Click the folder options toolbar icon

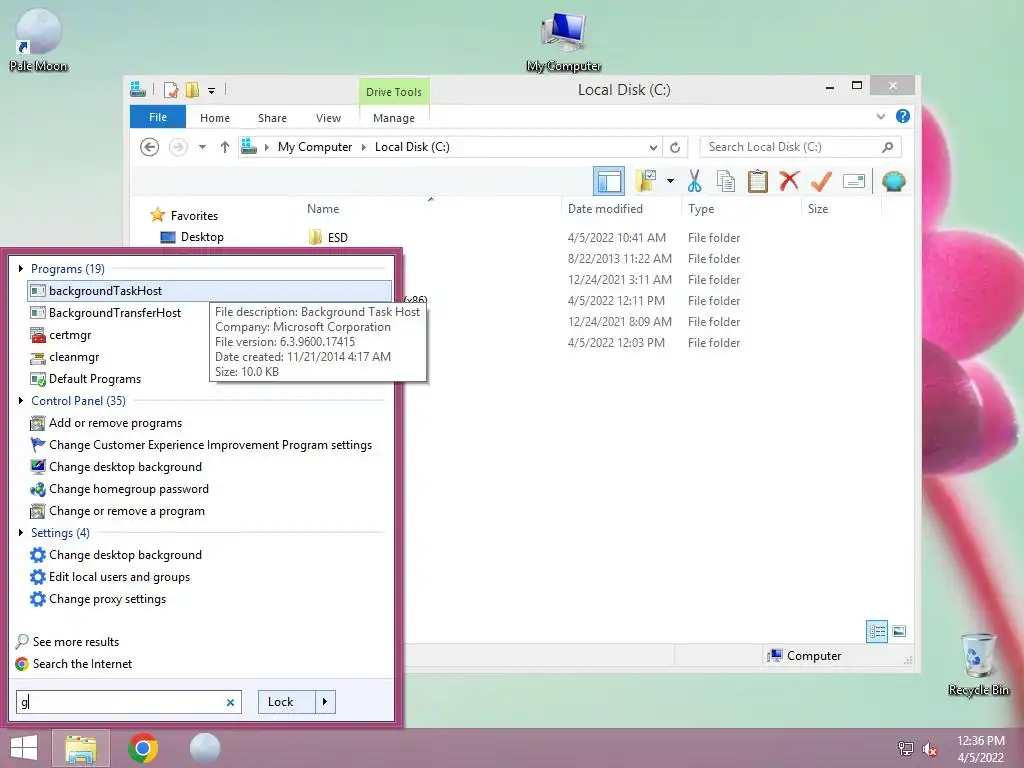click(x=646, y=181)
